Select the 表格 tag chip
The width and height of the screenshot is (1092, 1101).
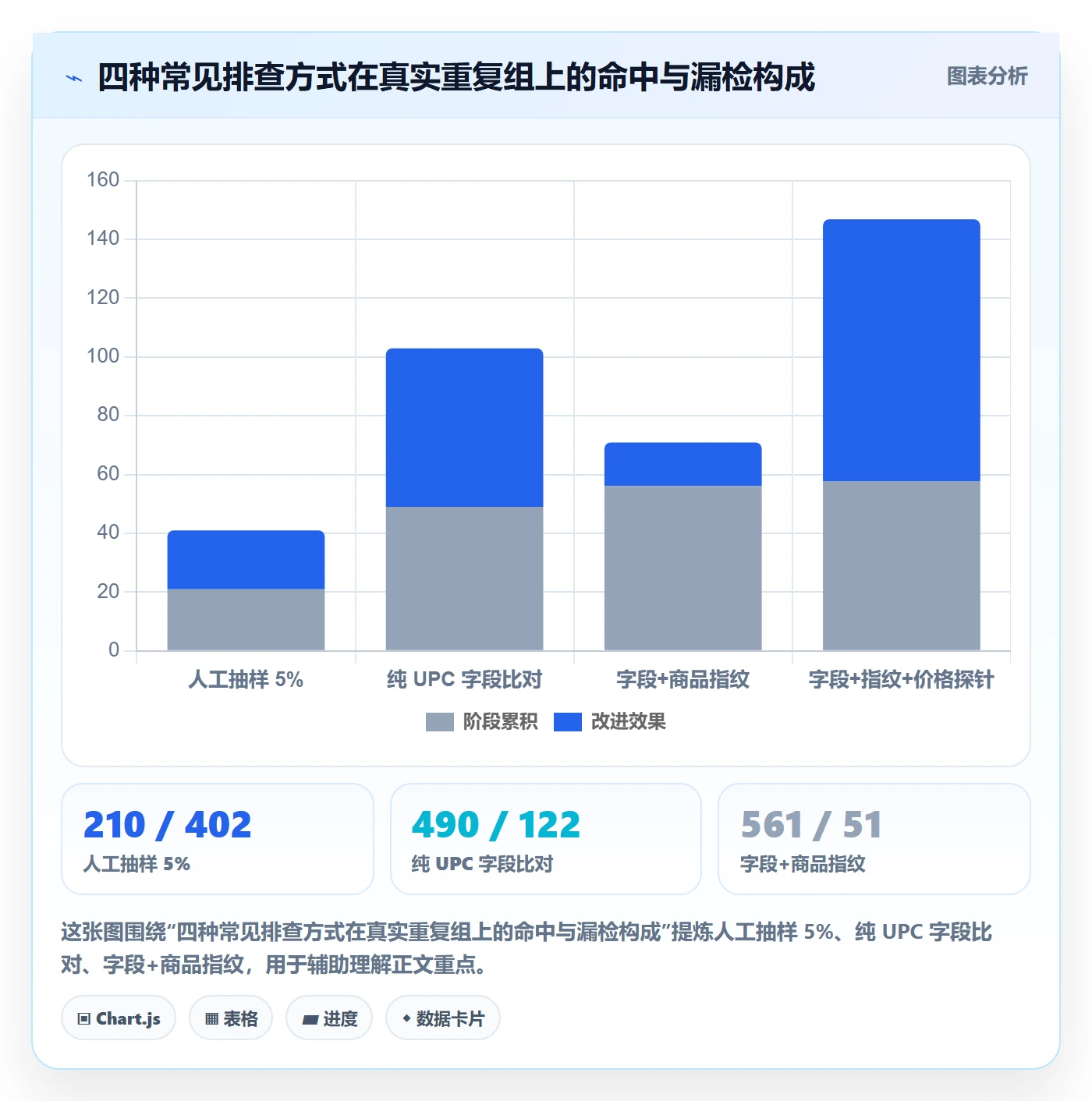[231, 1018]
